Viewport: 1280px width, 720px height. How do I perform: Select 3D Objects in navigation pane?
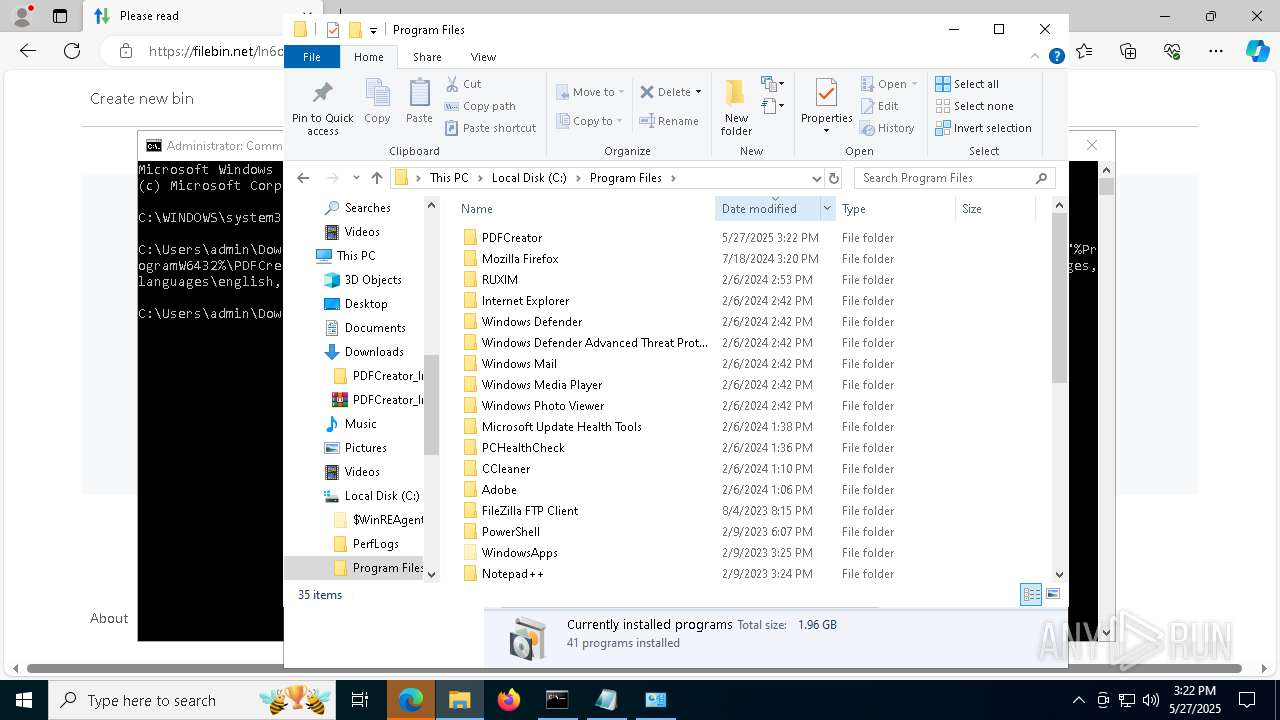coord(373,280)
